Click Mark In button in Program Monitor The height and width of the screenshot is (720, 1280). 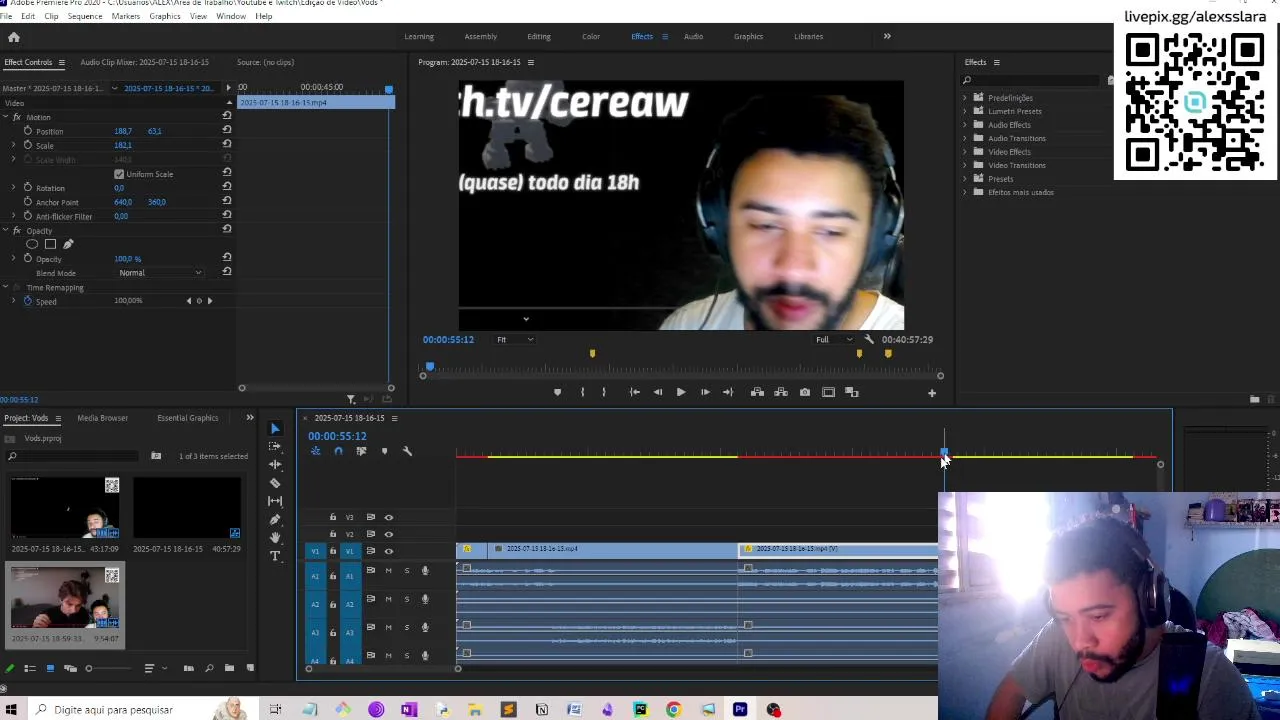pos(582,392)
